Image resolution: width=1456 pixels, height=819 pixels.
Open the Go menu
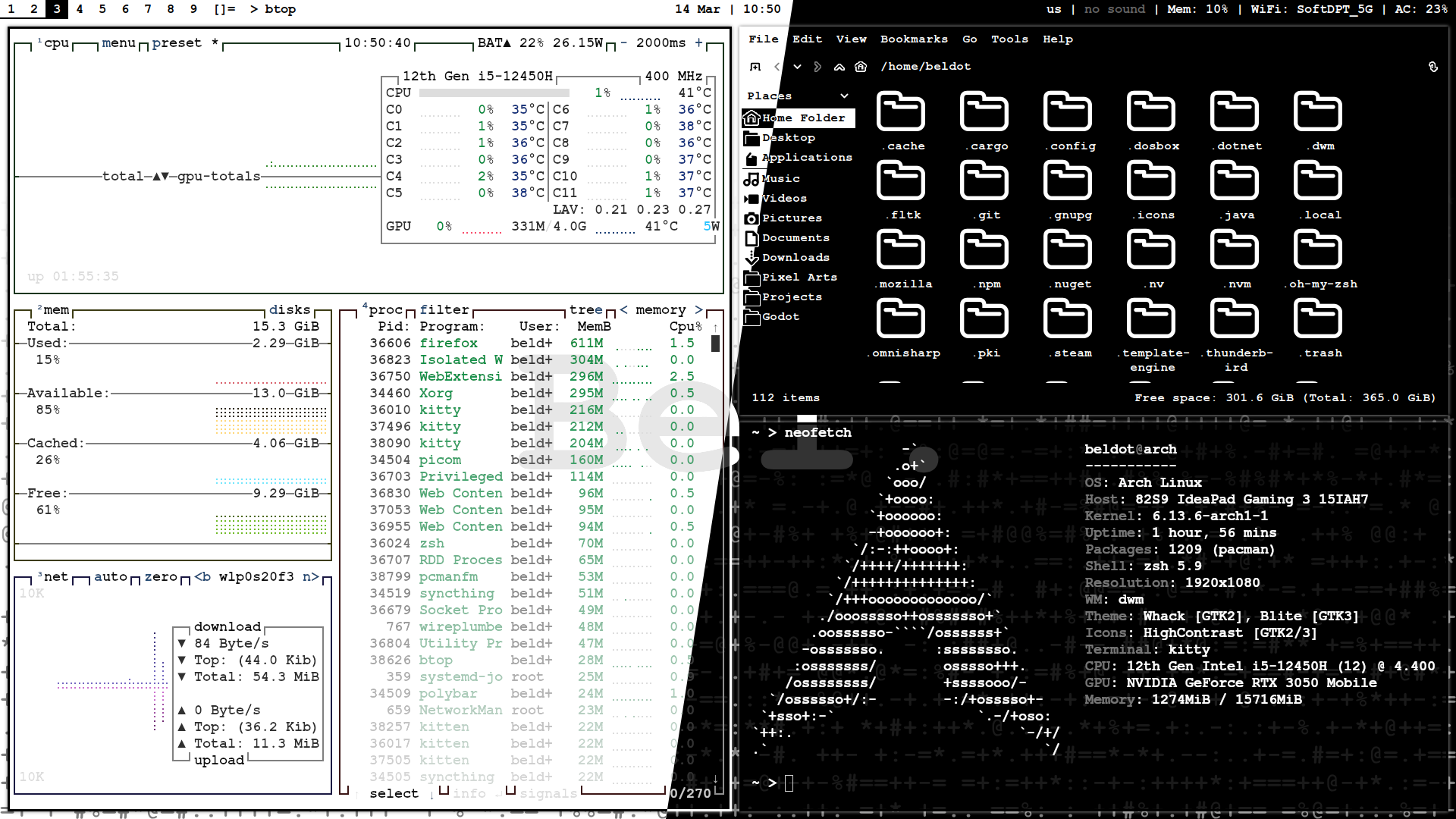click(970, 39)
